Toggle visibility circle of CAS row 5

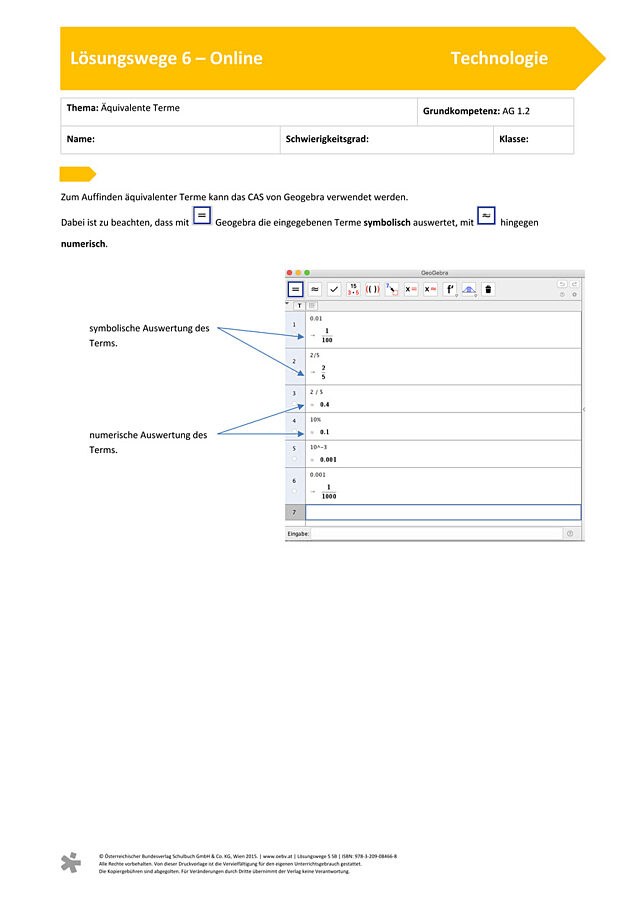tap(294, 459)
